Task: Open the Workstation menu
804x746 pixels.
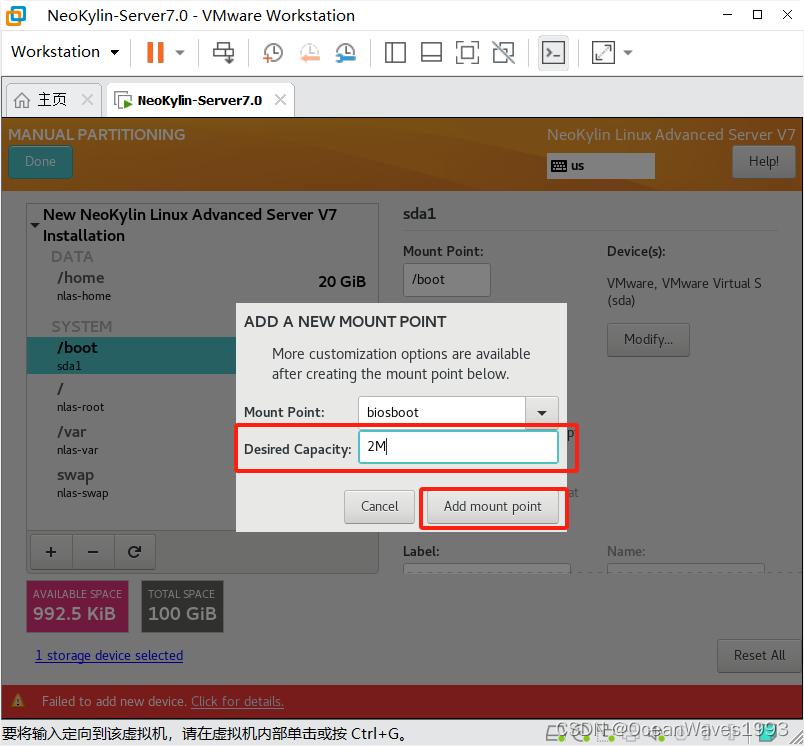Action: pyautogui.click(x=65, y=52)
